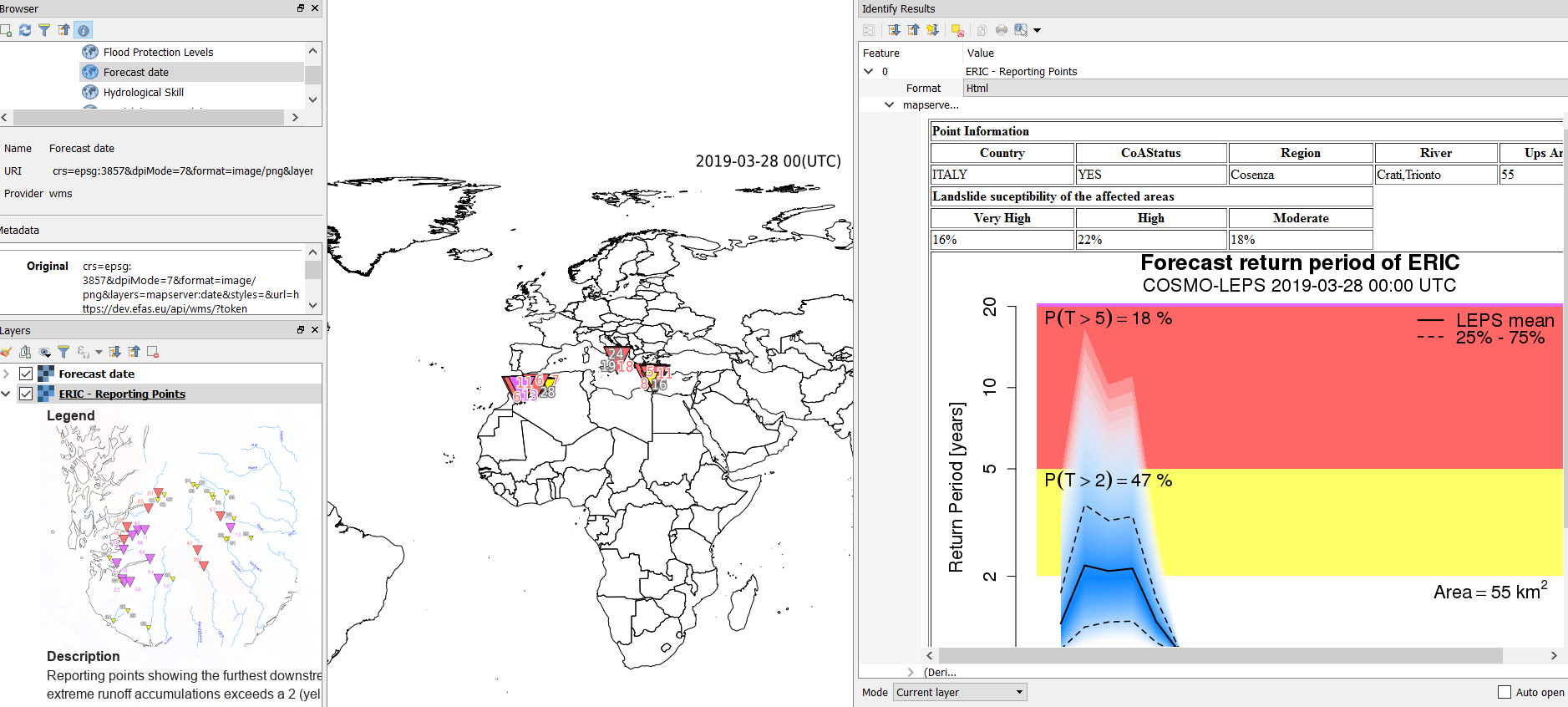This screenshot has height=707, width=1568.
Task: Float the Browser panel
Action: [x=301, y=8]
